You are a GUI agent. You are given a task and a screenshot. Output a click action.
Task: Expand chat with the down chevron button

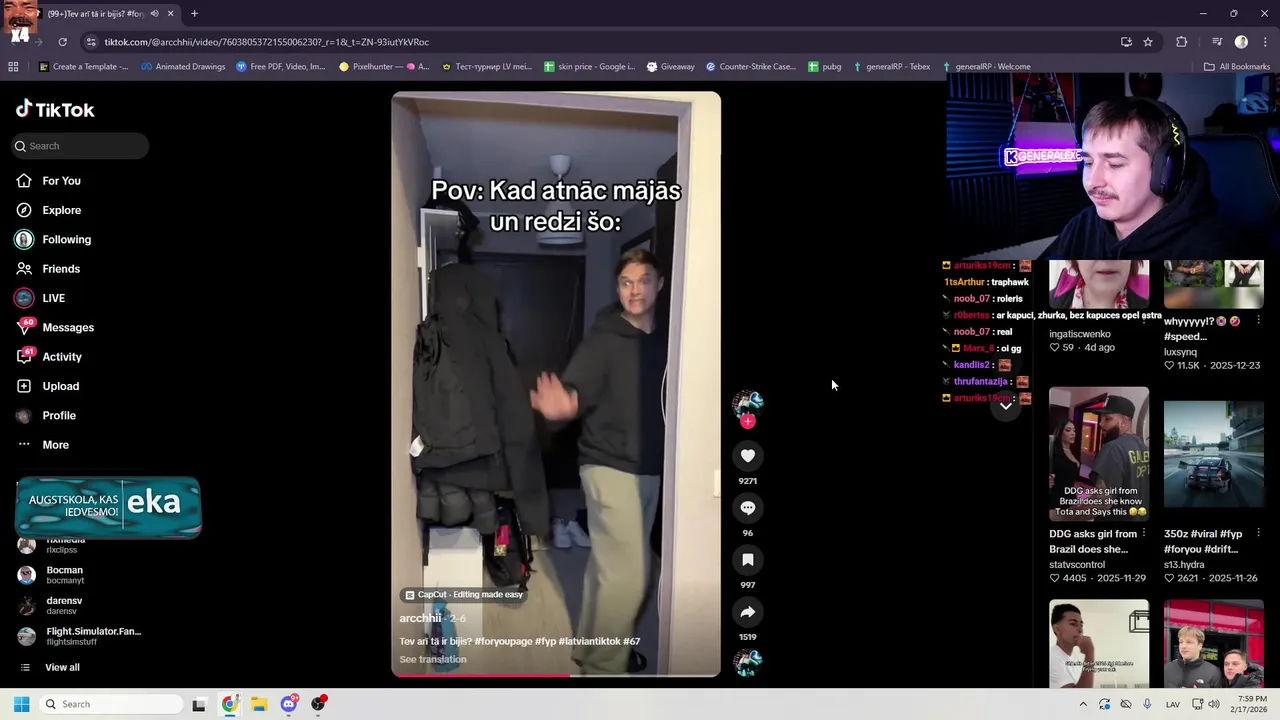(x=1006, y=405)
